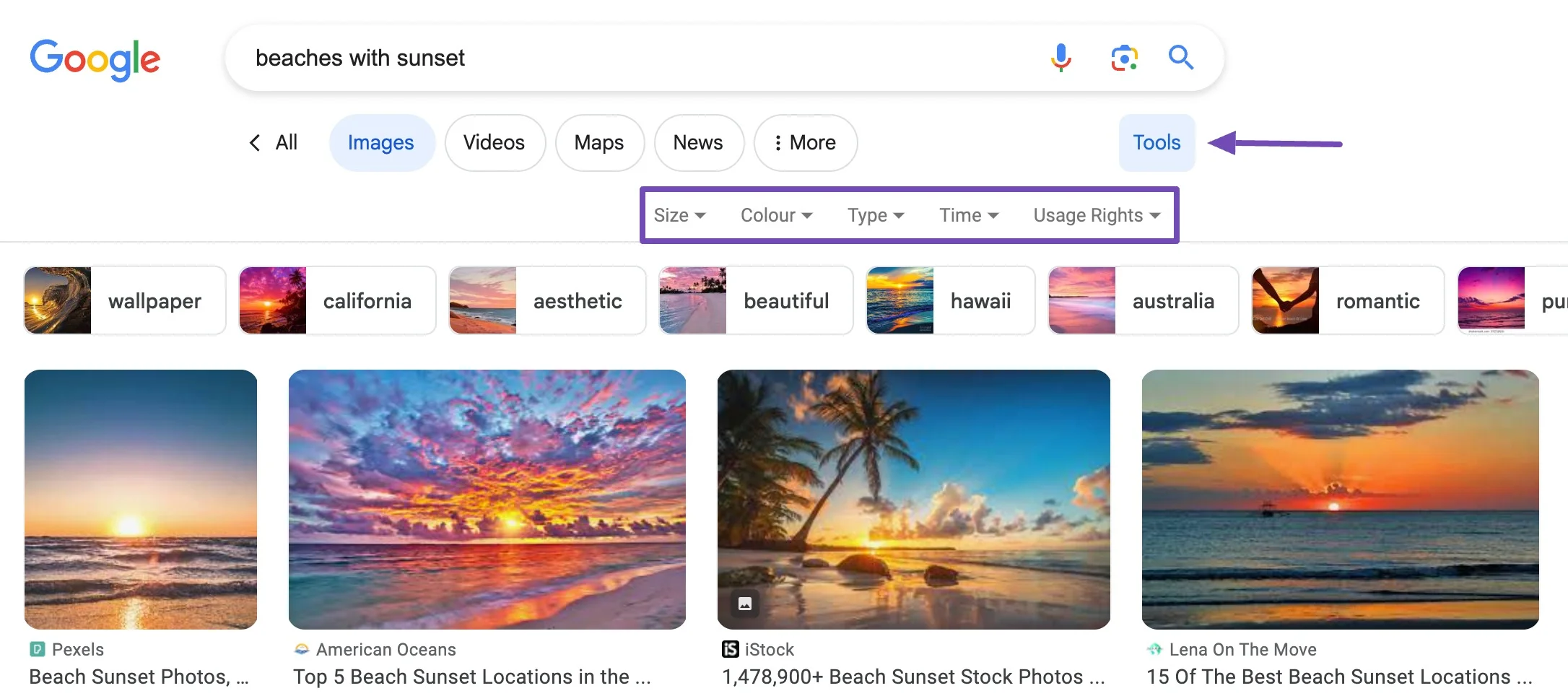Image resolution: width=1568 pixels, height=696 pixels.
Task: Expand the Usage Rights dropdown
Action: (x=1096, y=216)
